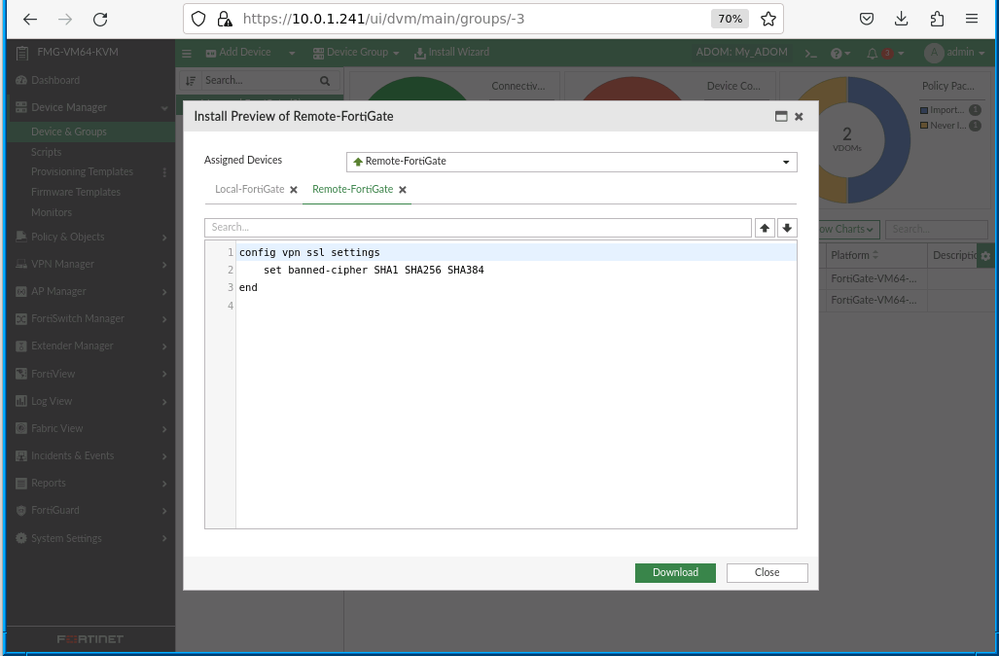Click the lock security warning icon
This screenshot has width=999, height=656.
click(x=224, y=19)
